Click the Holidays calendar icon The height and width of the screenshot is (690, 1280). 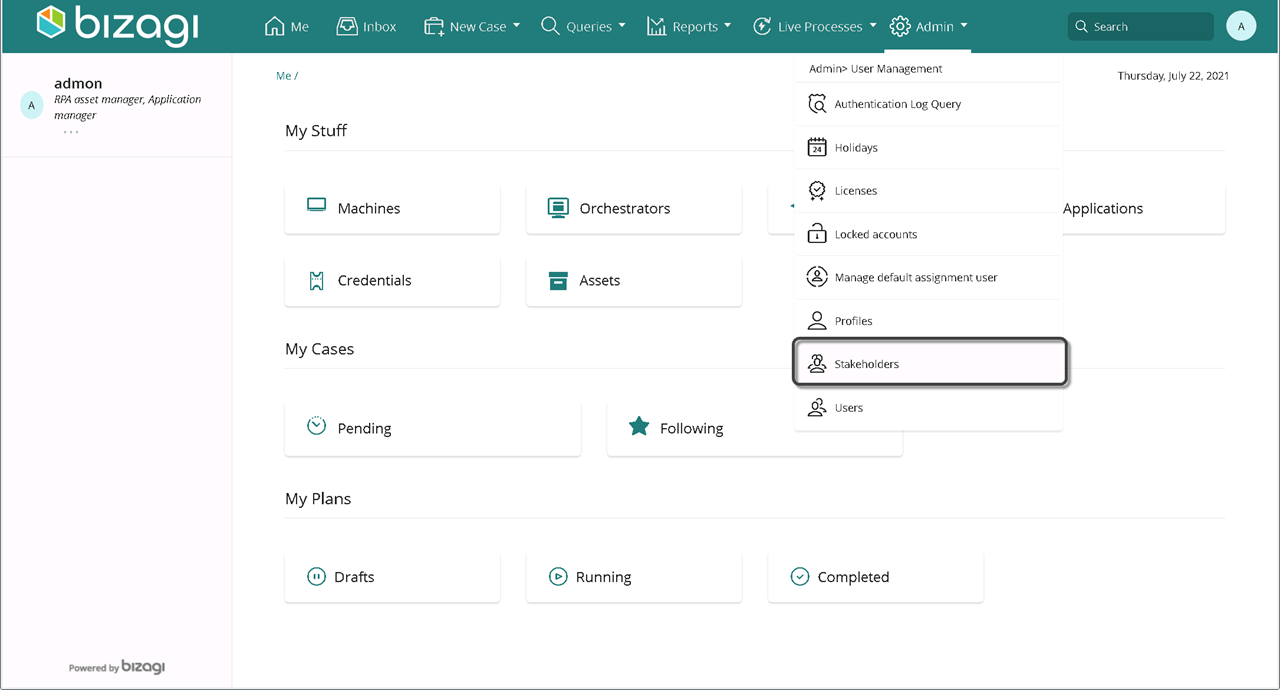(817, 147)
